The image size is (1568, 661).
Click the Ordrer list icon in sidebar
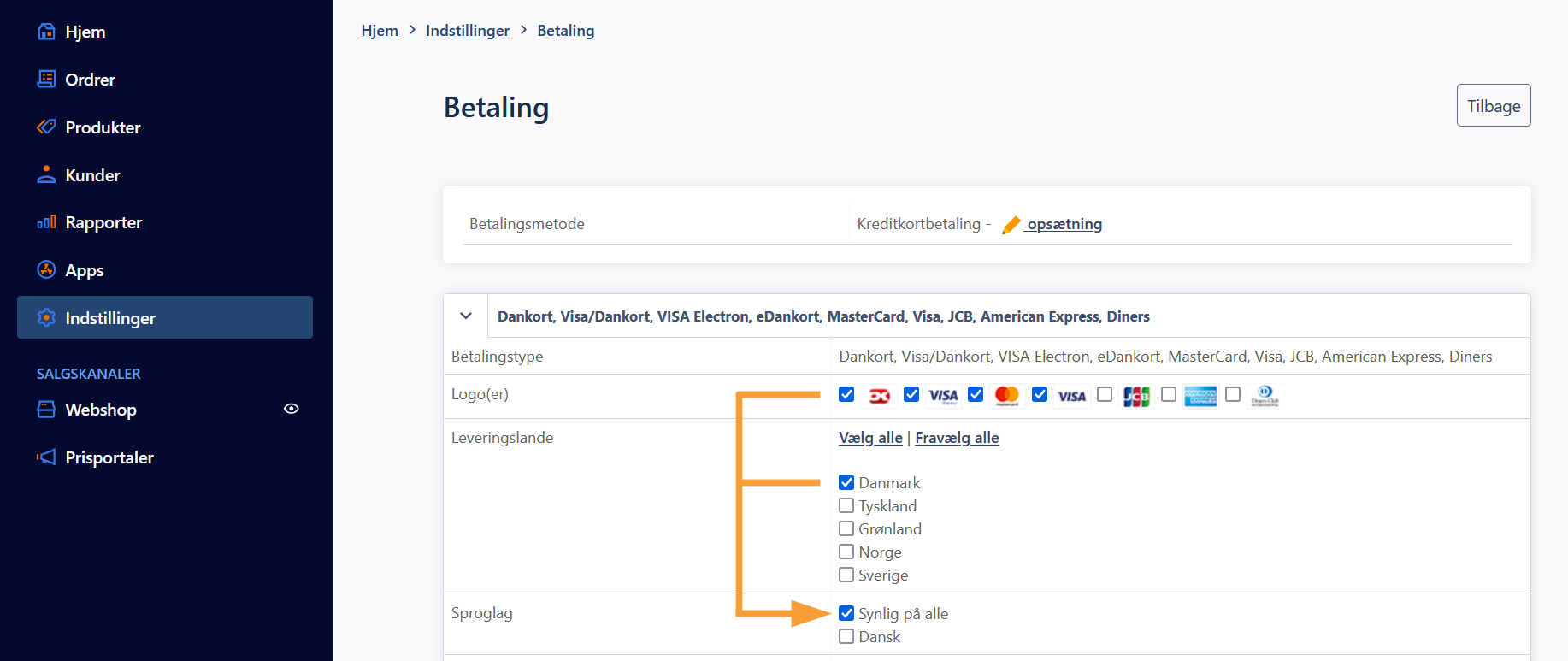[x=46, y=79]
